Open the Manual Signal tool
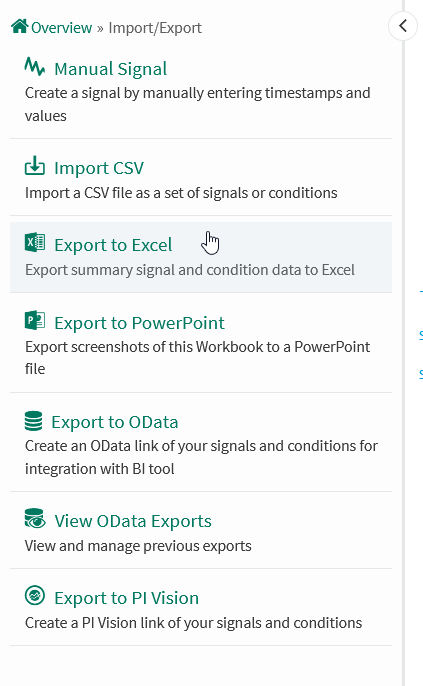Viewport: 423px width, 686px height. click(111, 69)
